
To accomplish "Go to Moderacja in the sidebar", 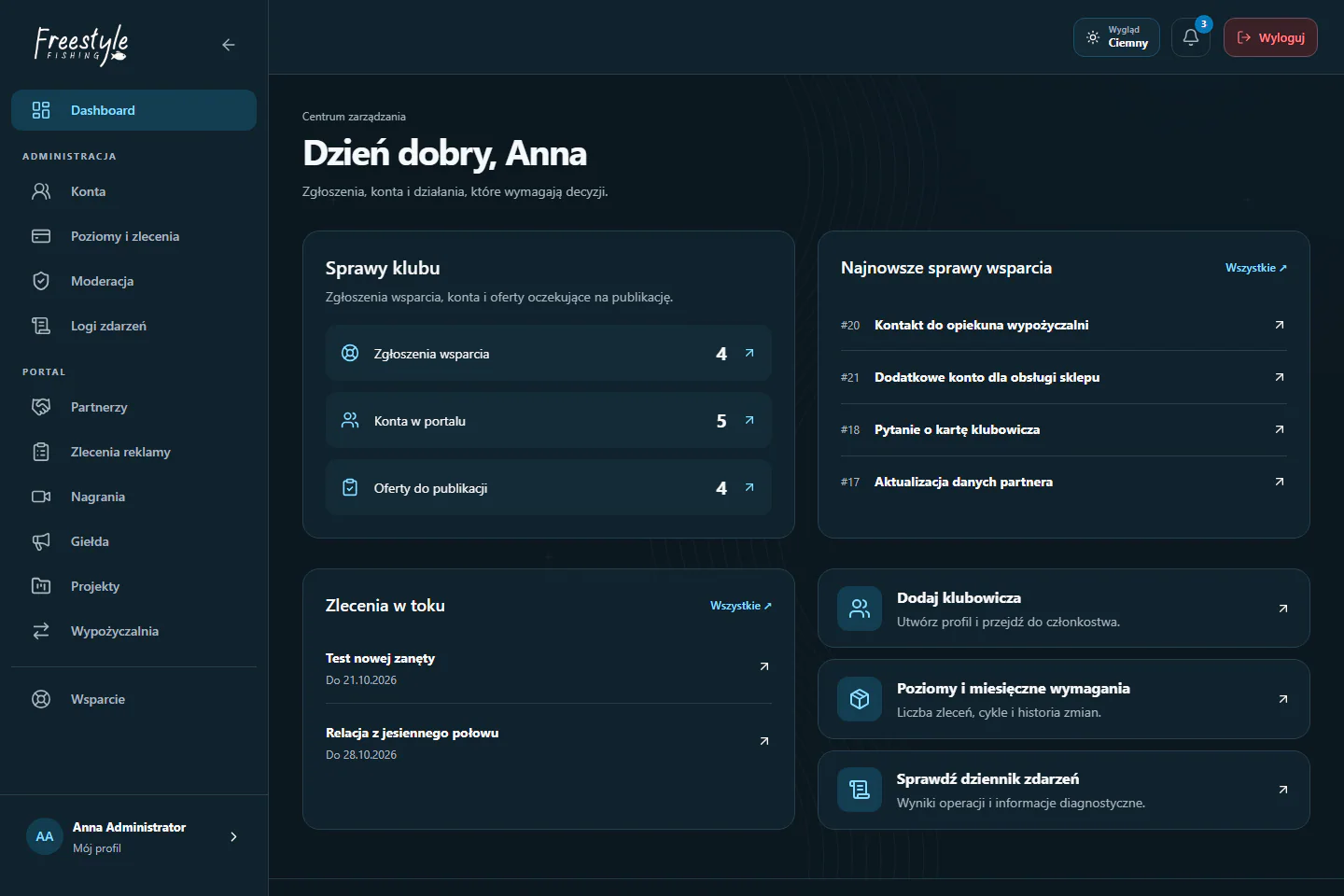I will [x=133, y=281].
